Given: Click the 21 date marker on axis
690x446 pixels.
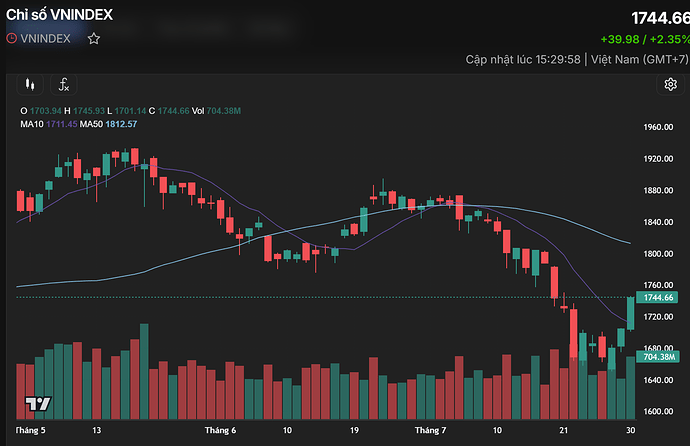Looking at the screenshot, I should coord(564,430).
